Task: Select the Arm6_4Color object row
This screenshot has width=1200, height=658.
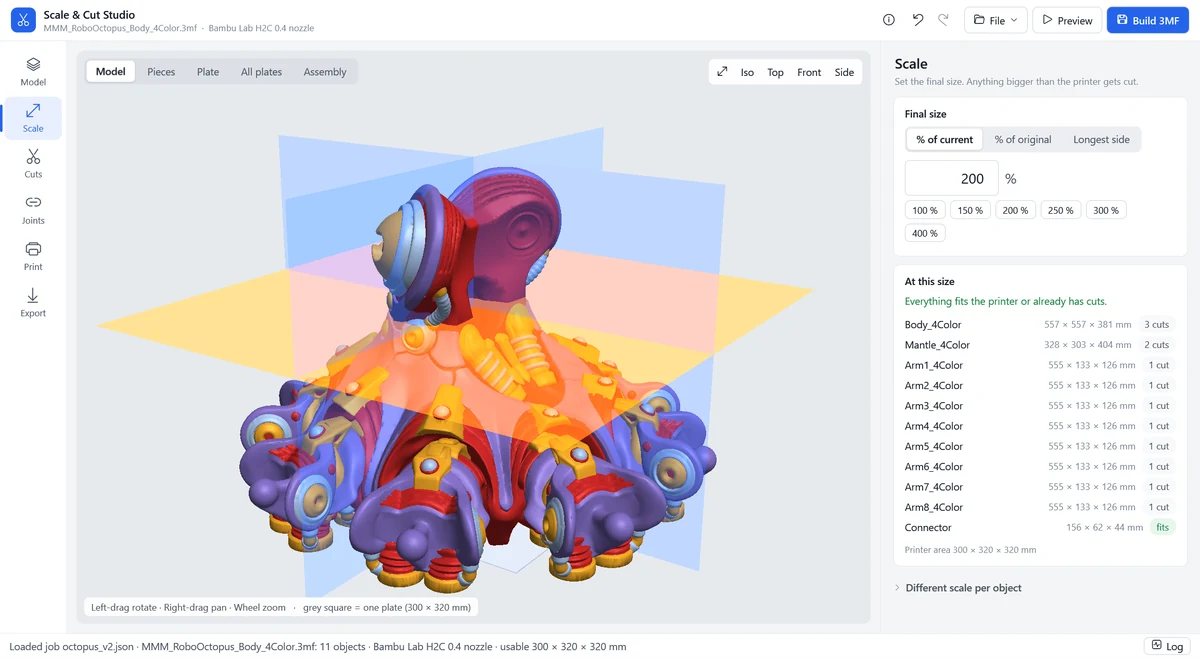Action: point(1040,466)
